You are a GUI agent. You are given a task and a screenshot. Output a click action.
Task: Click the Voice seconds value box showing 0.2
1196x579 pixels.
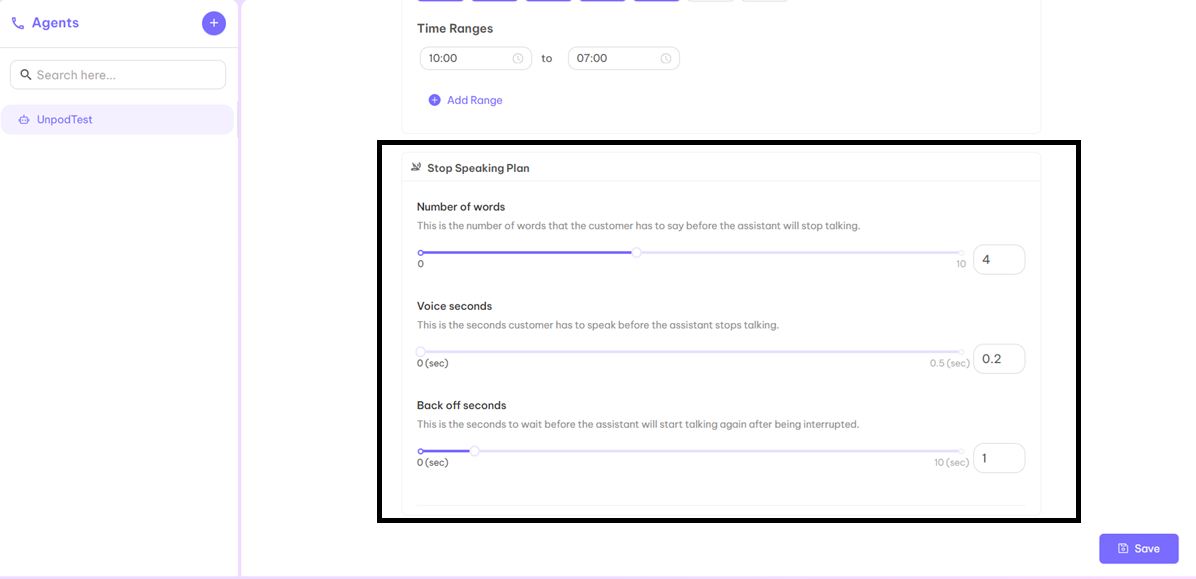999,359
